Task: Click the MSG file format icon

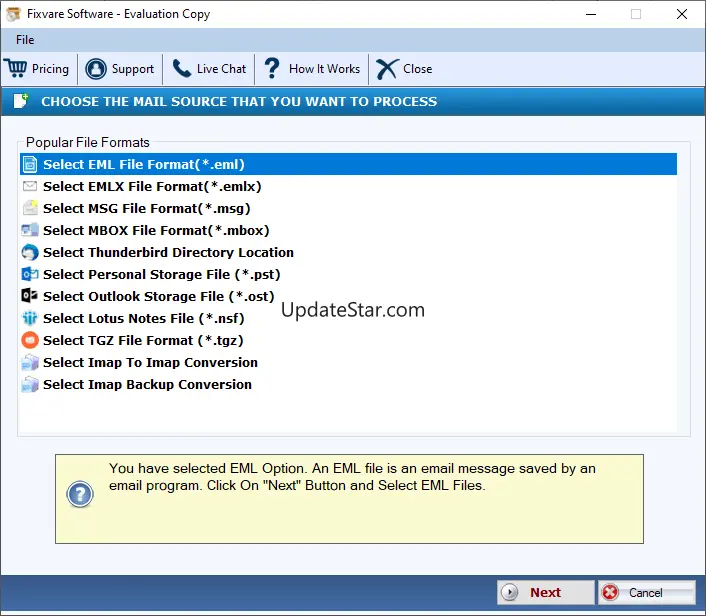Action: click(x=30, y=208)
